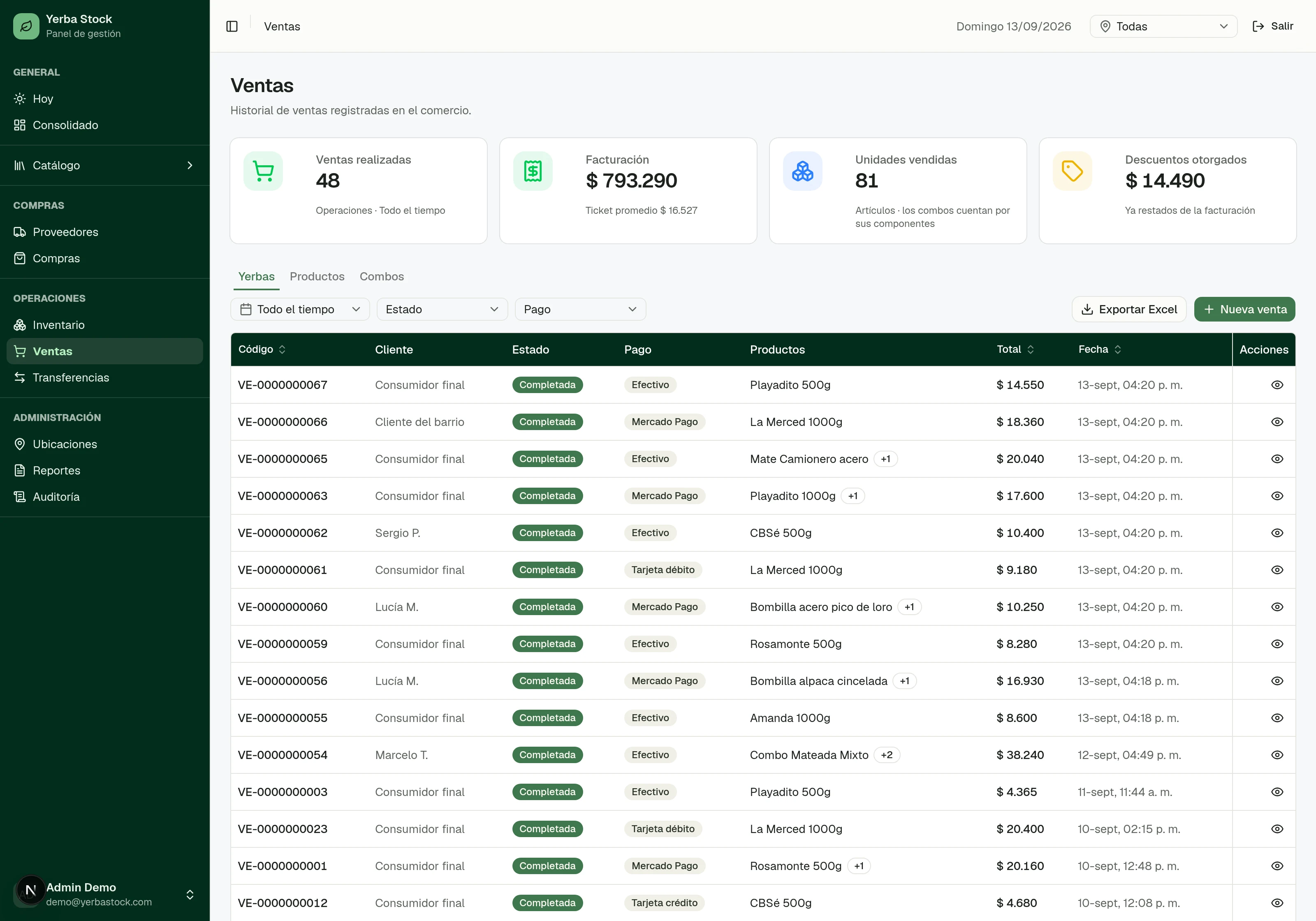Click the +2 badge on Combo Mateada Mixto
1316x921 pixels.
tap(887, 755)
